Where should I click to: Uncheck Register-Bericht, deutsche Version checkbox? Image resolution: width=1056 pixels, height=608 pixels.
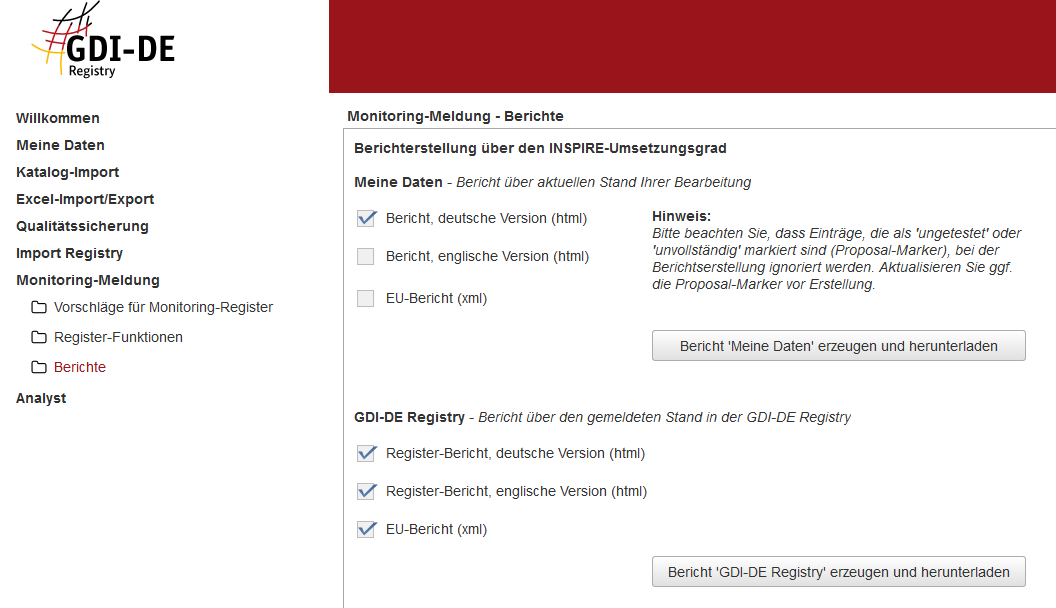366,453
